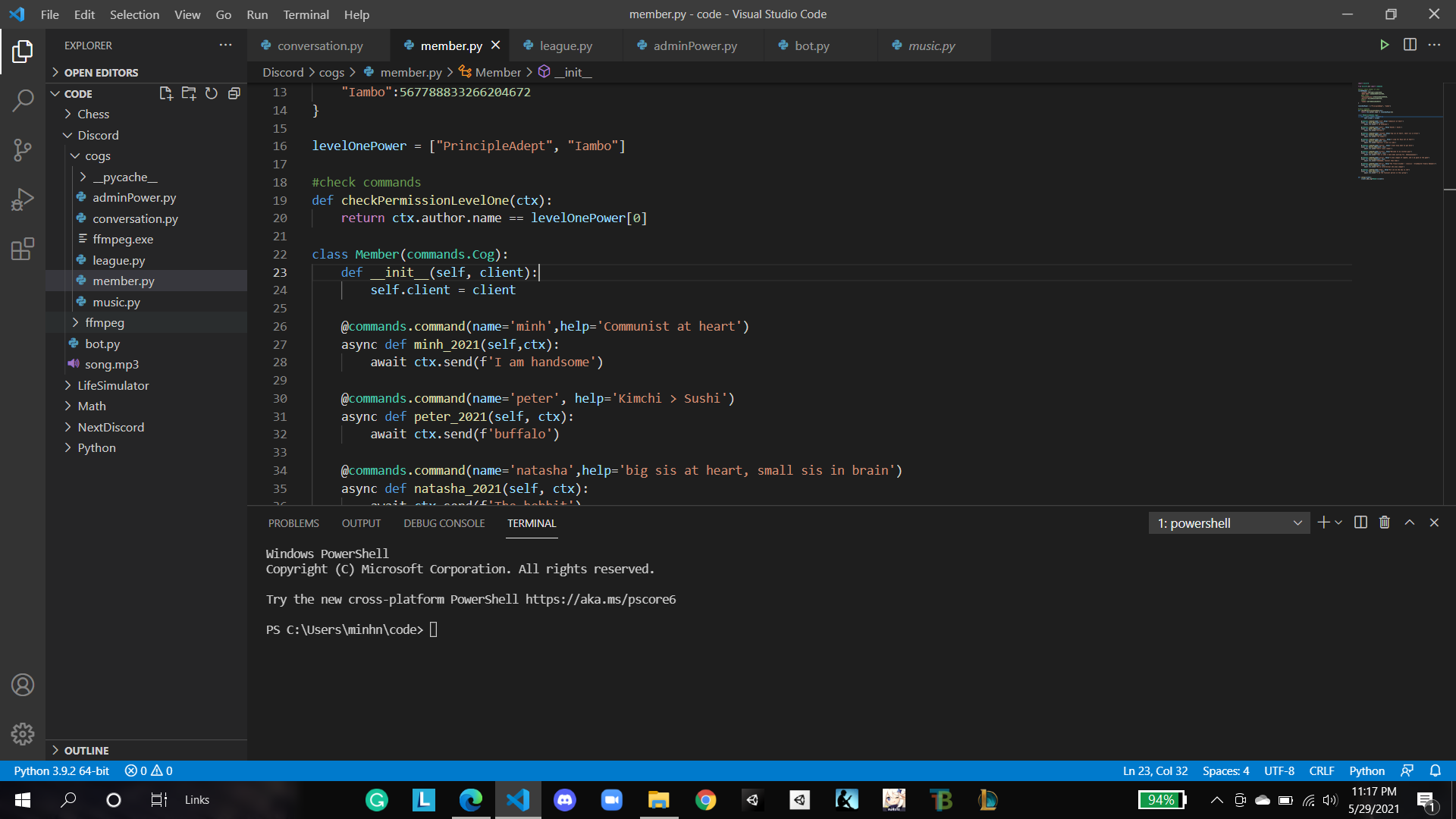1456x819 pixels.
Task: Switch to the league.py tab
Action: tap(566, 46)
